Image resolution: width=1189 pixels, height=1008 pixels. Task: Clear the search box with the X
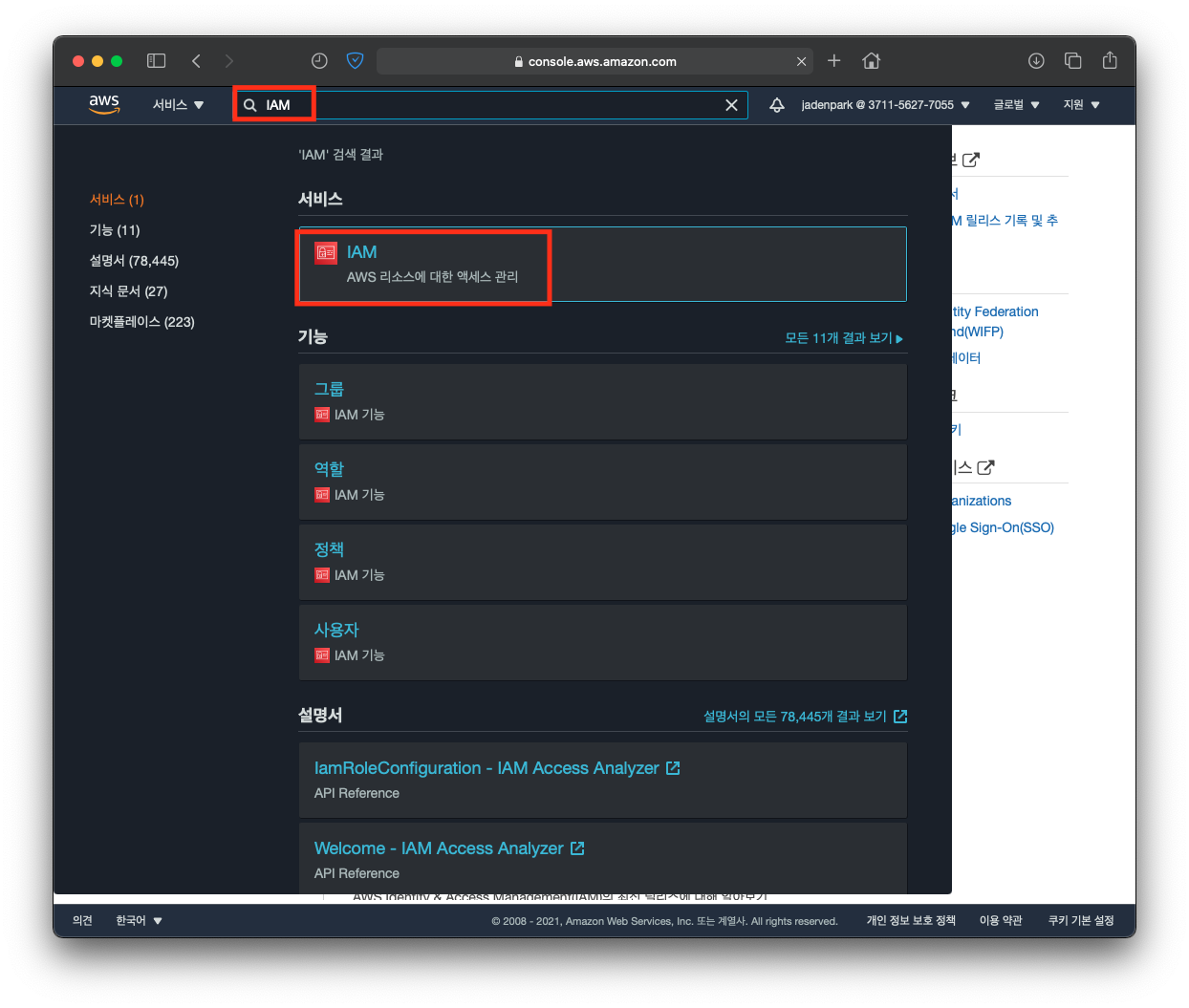731,105
